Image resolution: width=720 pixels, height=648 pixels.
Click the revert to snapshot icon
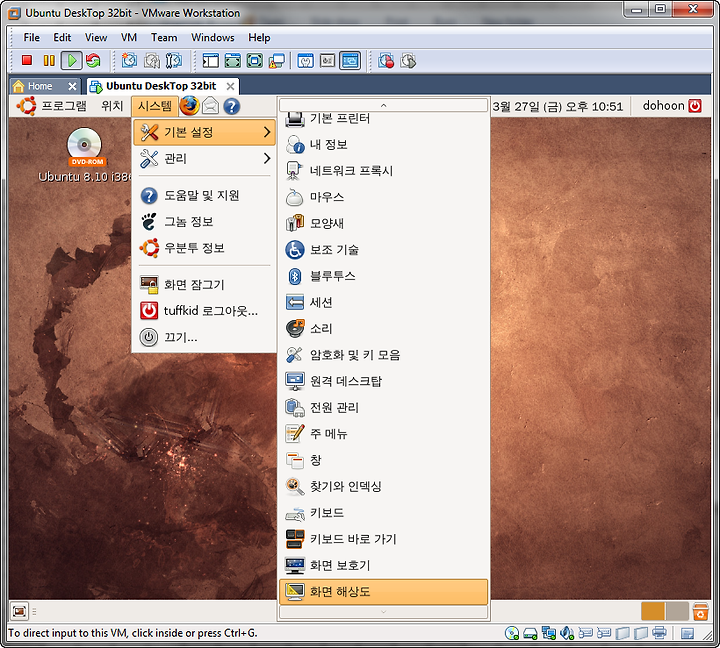(152, 61)
